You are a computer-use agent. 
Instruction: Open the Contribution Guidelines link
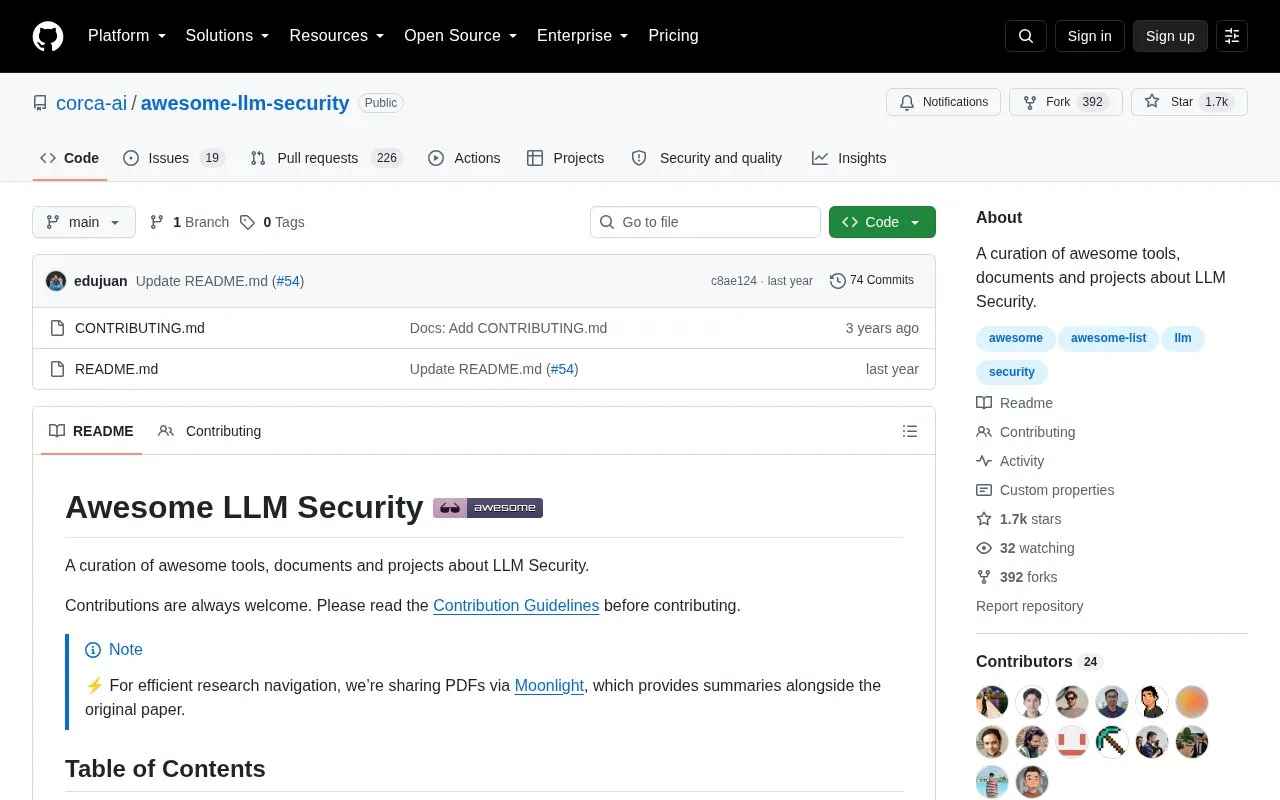[516, 605]
